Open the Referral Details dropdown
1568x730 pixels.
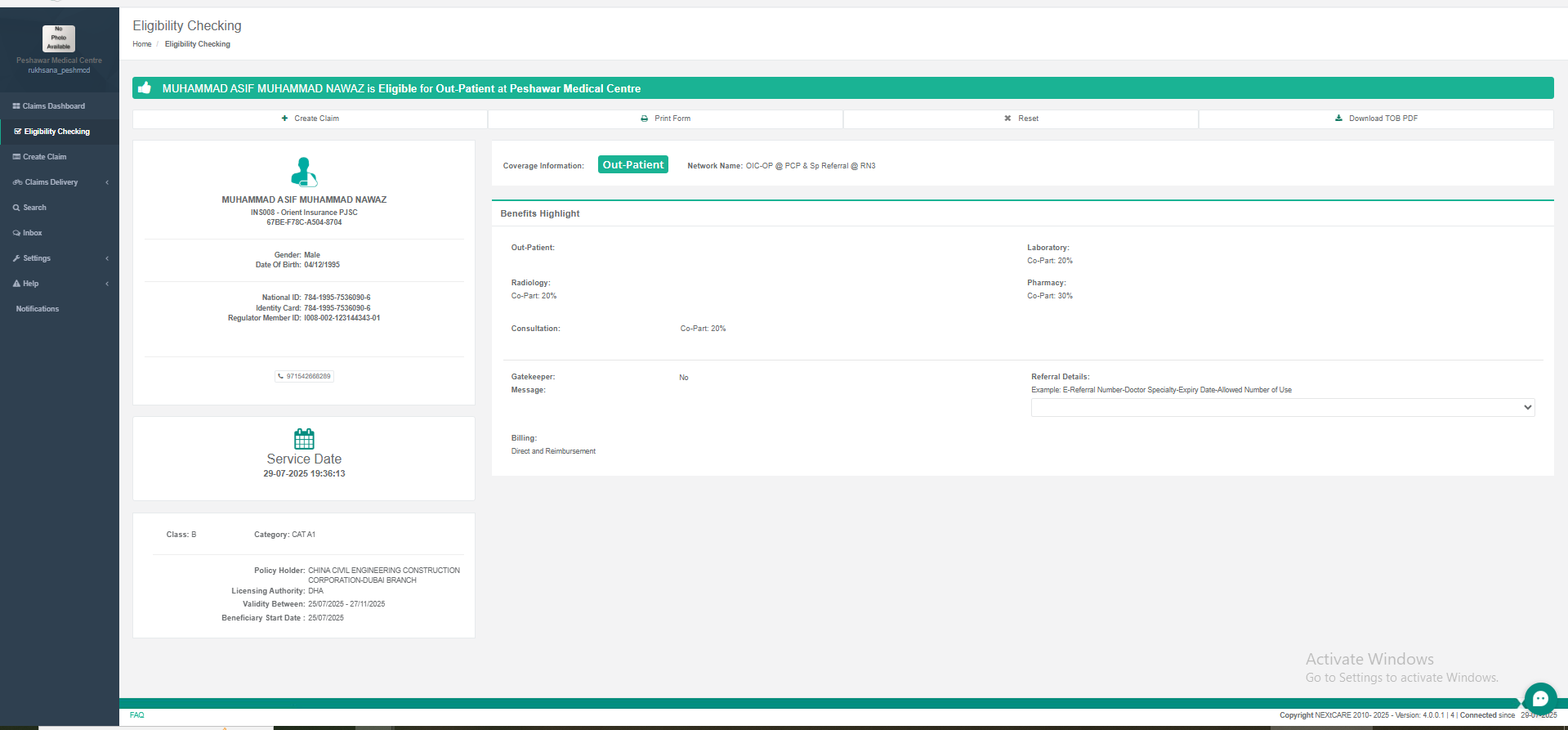click(1282, 407)
